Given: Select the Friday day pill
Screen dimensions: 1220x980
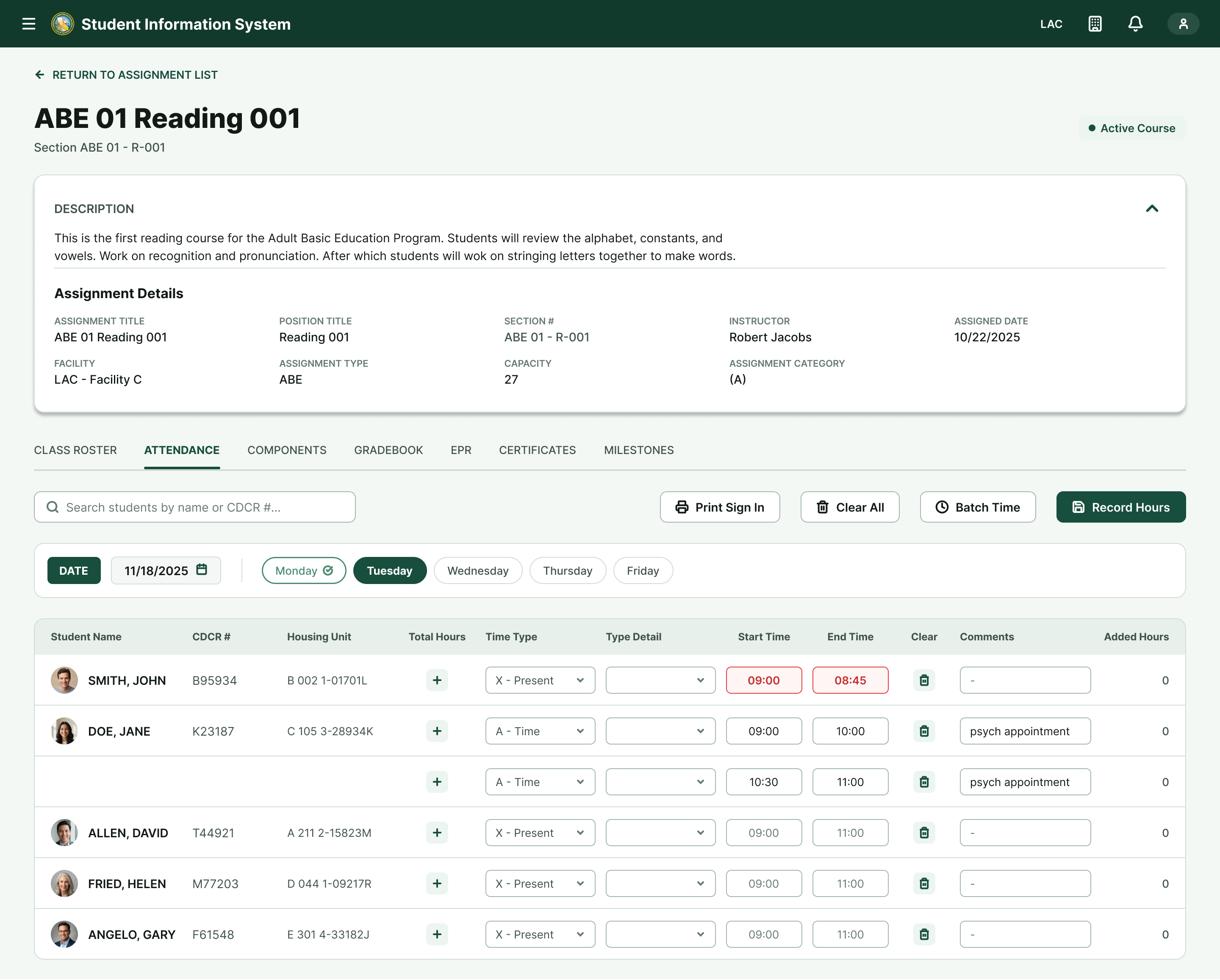Looking at the screenshot, I should (643, 571).
